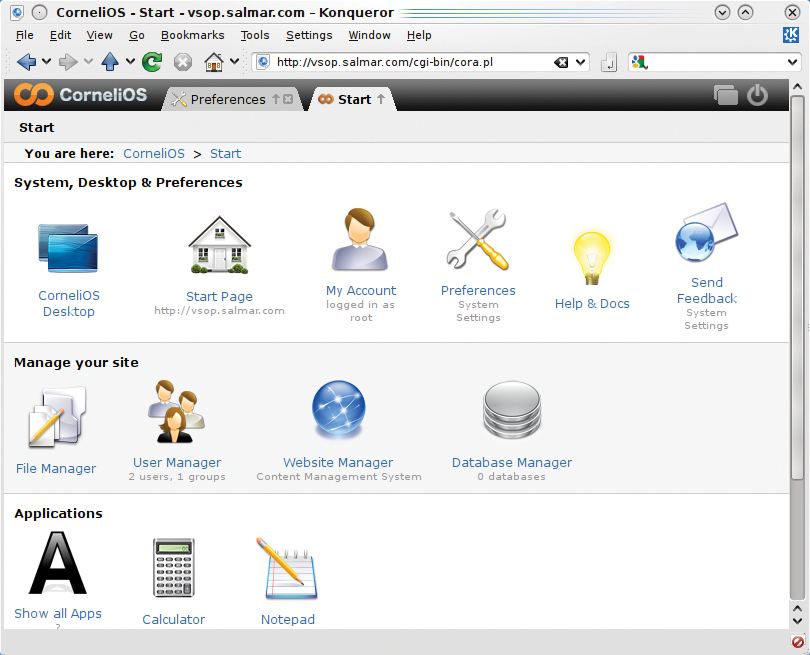This screenshot has width=810, height=655.
Task: Click the orange CorneliOS logo
Action: pyautogui.click(x=34, y=95)
